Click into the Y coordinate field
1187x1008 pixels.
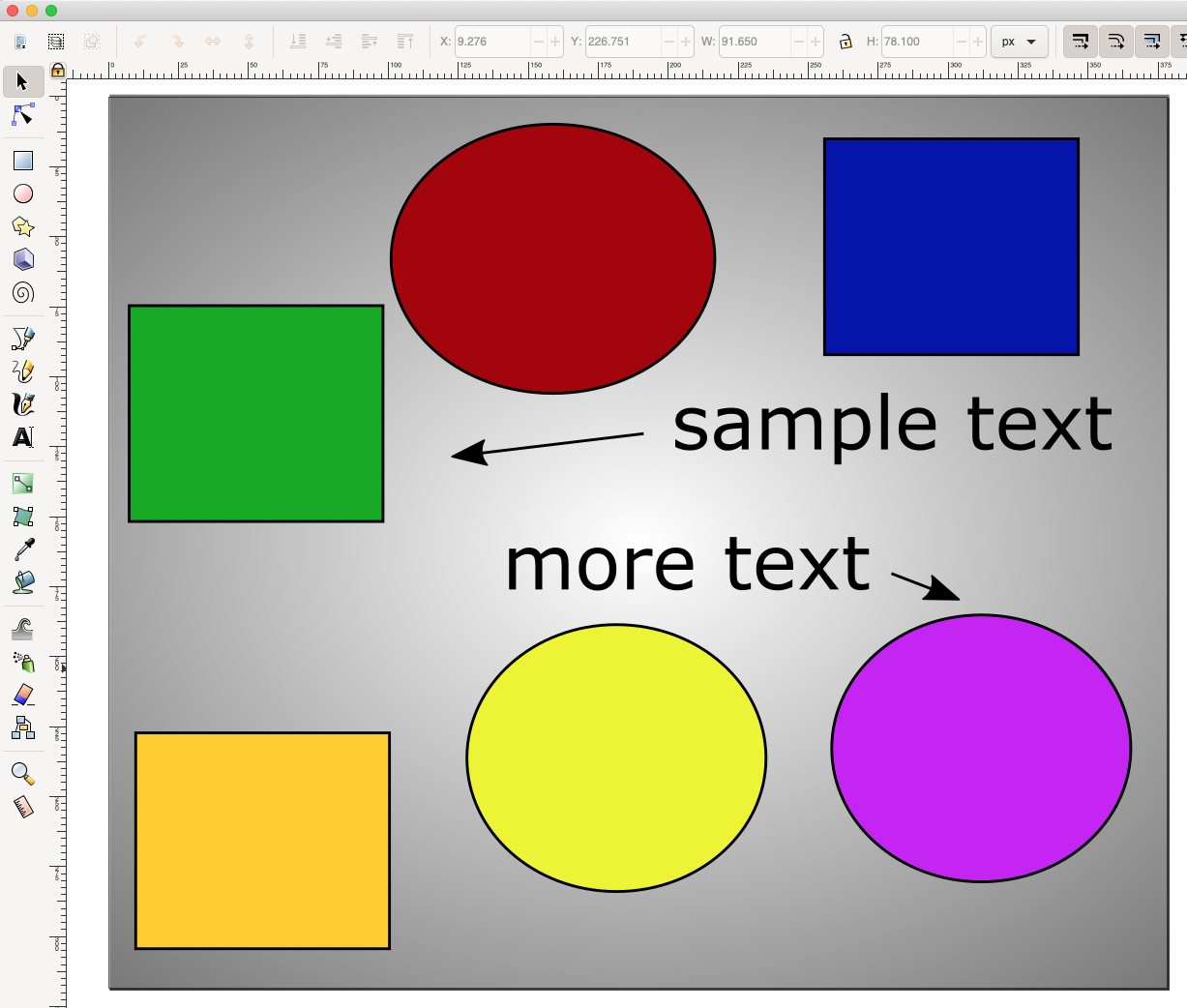(621, 42)
